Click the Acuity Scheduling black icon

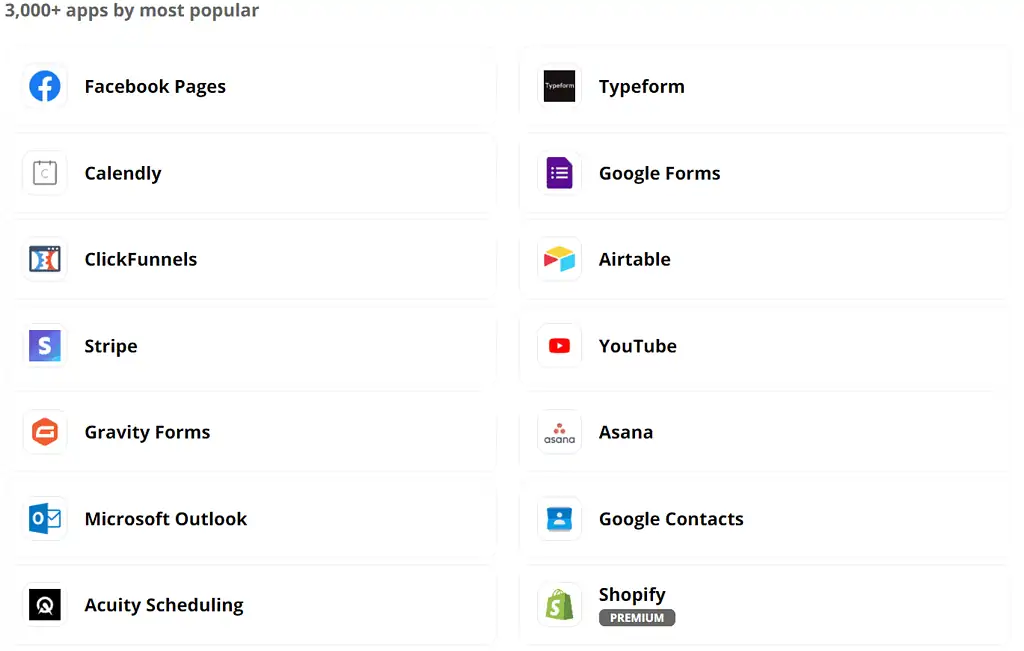pyautogui.click(x=45, y=605)
